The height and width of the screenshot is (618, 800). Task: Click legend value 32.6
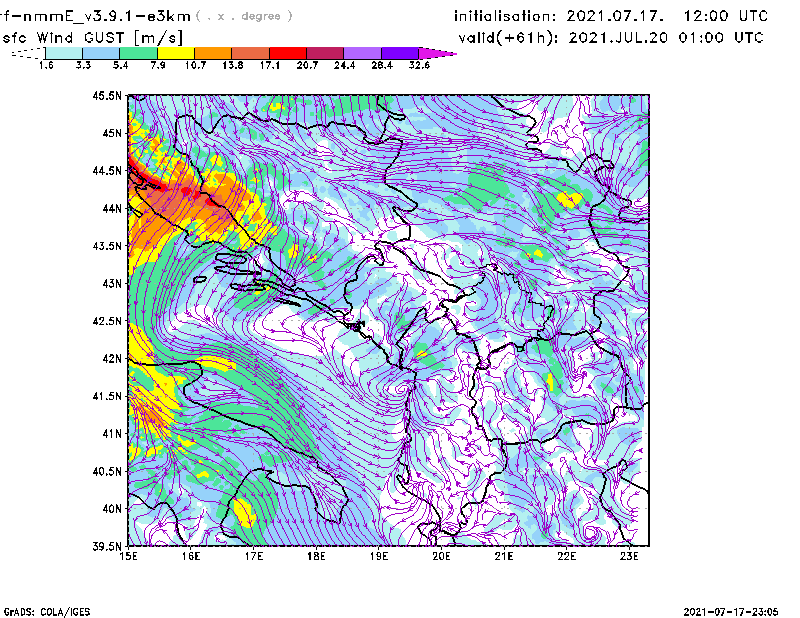click(419, 65)
